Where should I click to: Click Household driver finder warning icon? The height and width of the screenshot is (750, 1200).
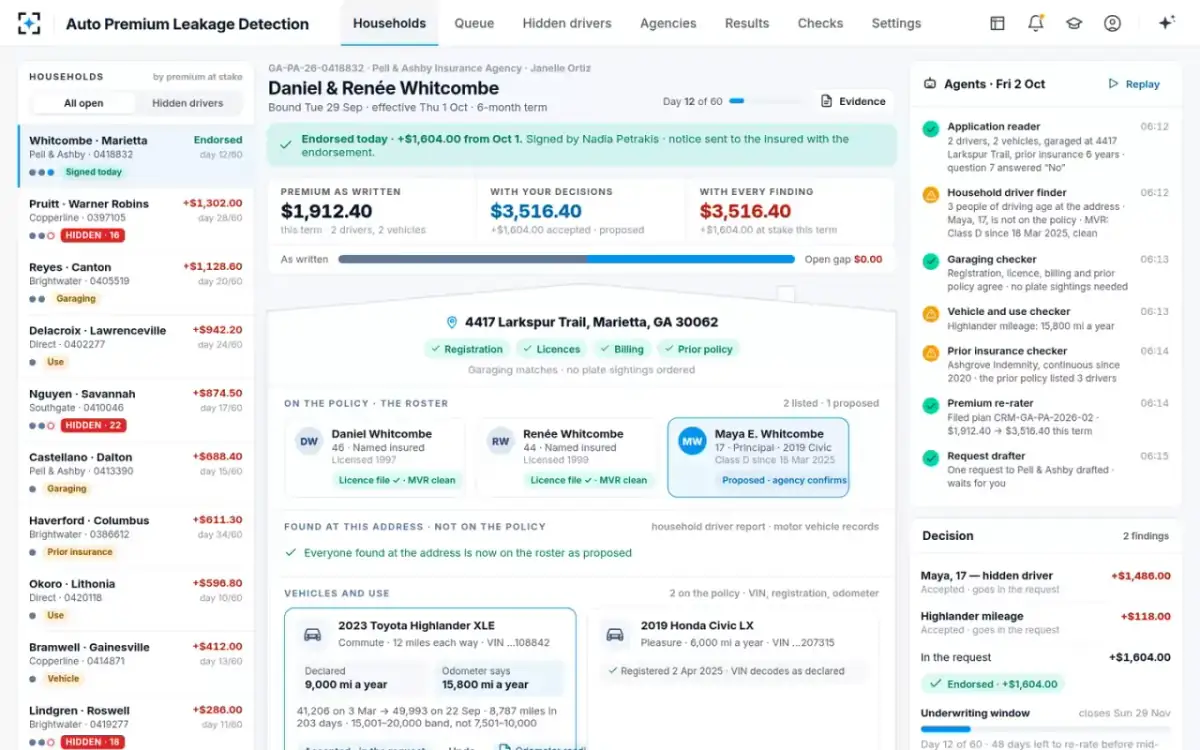[930, 194]
